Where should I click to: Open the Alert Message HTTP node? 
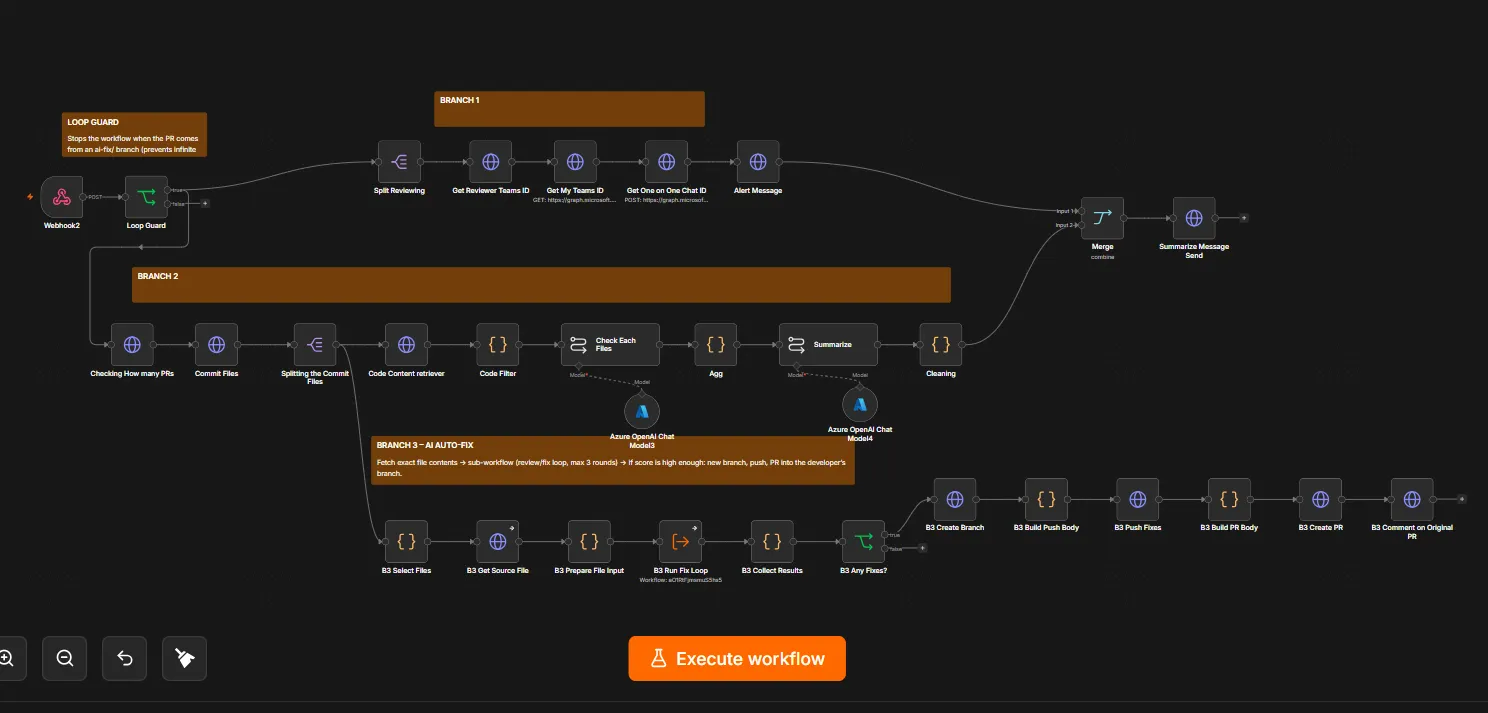[x=758, y=162]
